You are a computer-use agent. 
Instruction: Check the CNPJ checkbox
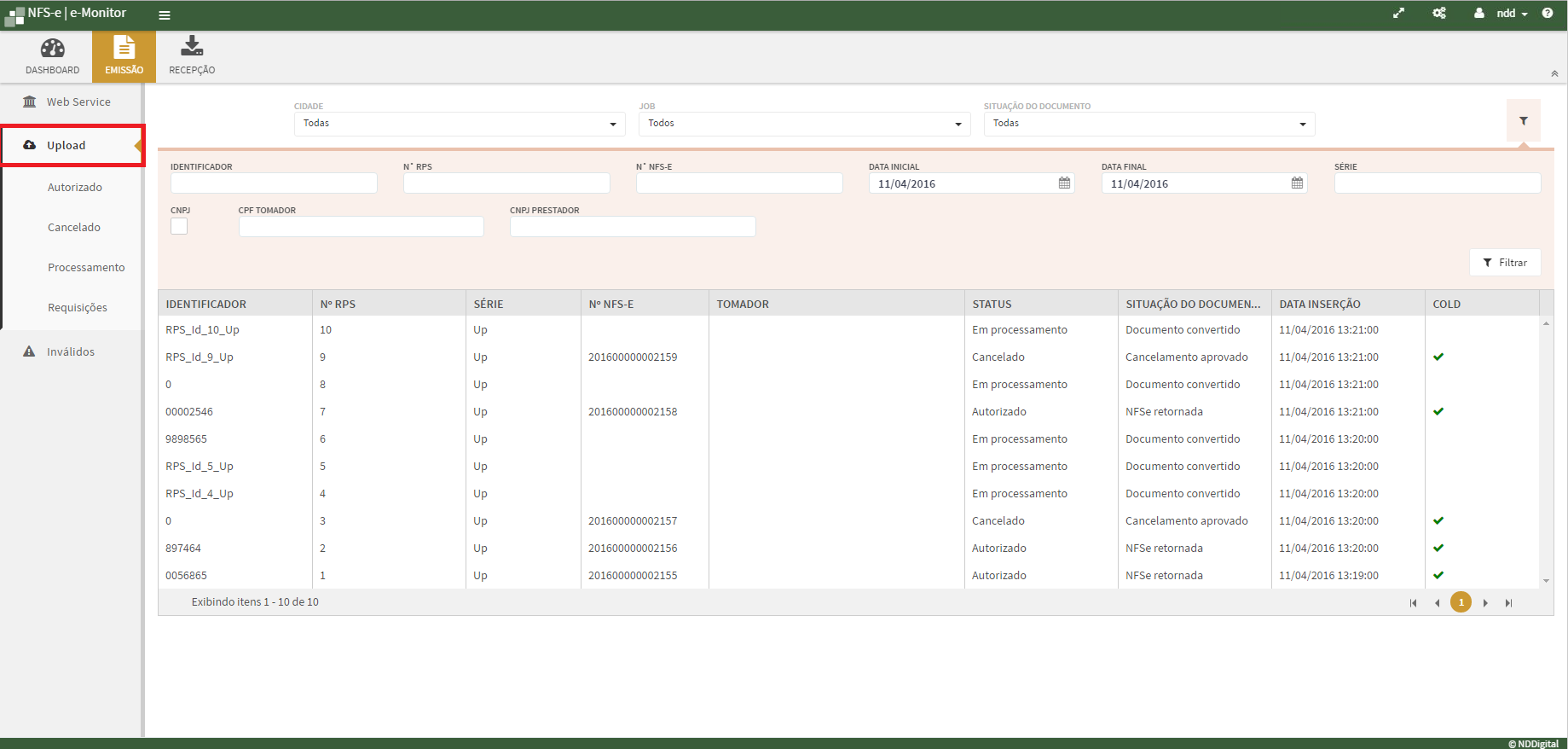point(179,226)
